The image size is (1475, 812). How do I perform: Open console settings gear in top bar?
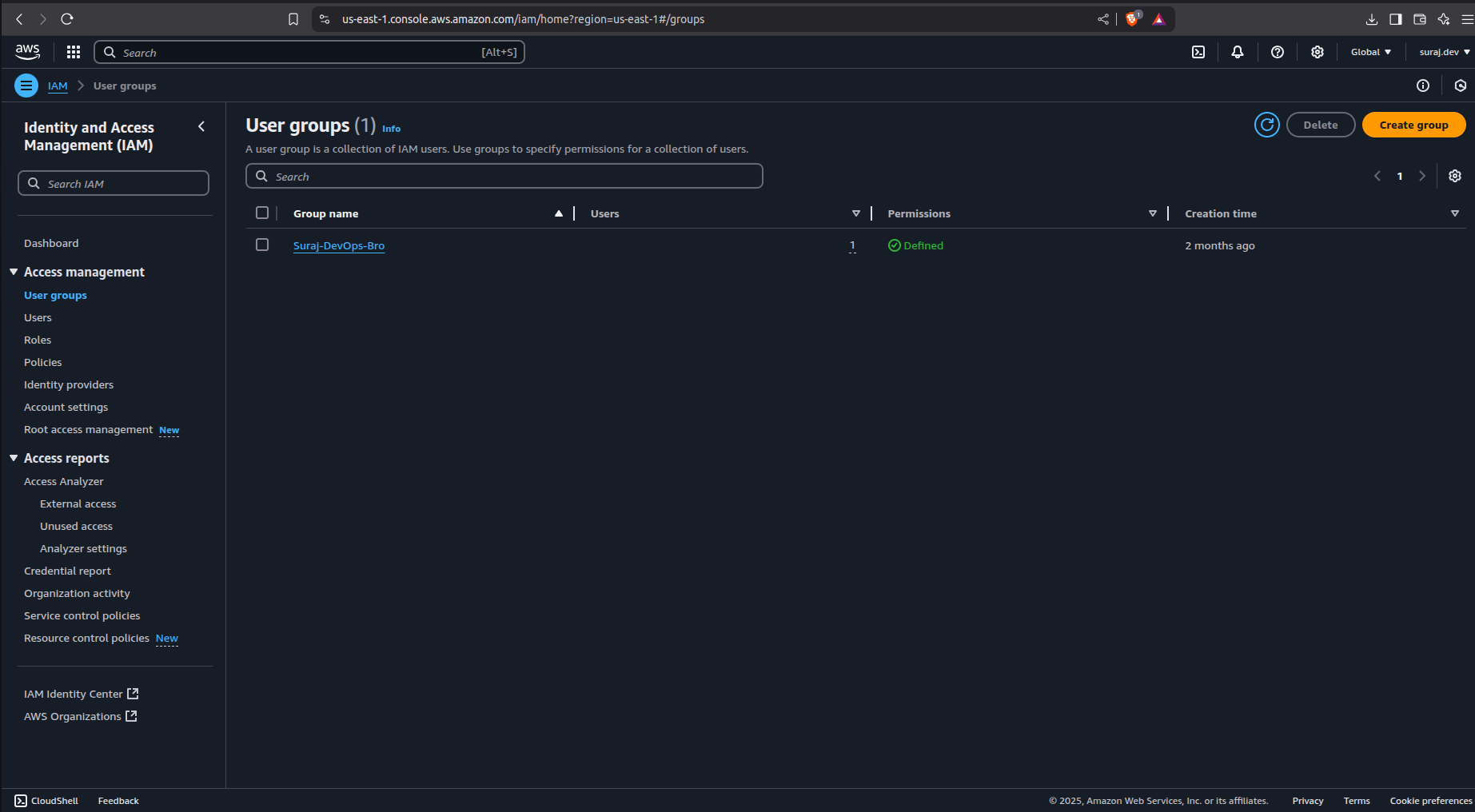pos(1318,52)
